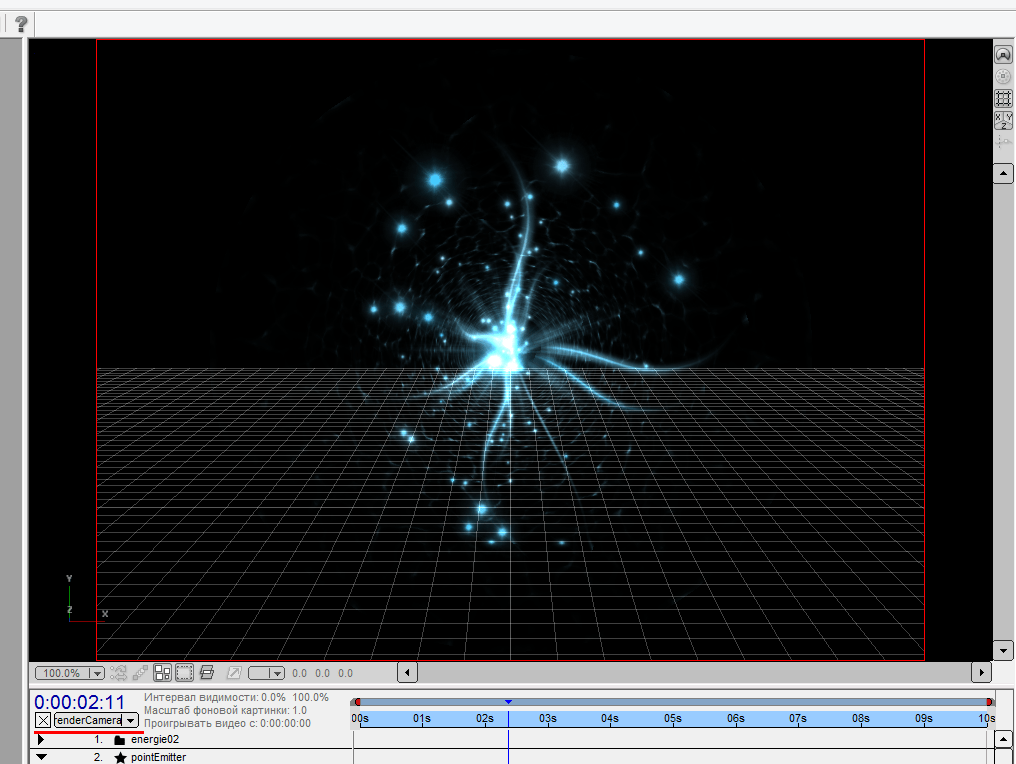Click the renderCamera name field
Viewport: 1016px width, 764px height.
88,721
